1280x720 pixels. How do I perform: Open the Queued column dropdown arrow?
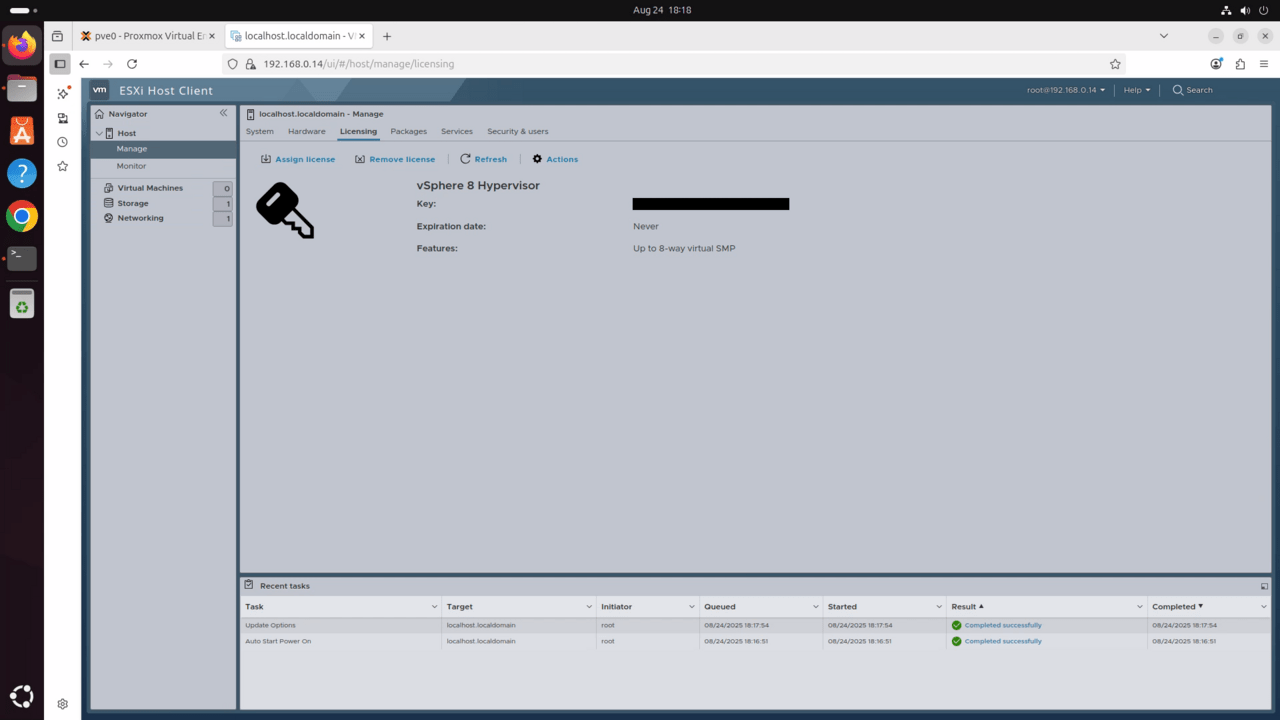[x=817, y=607]
